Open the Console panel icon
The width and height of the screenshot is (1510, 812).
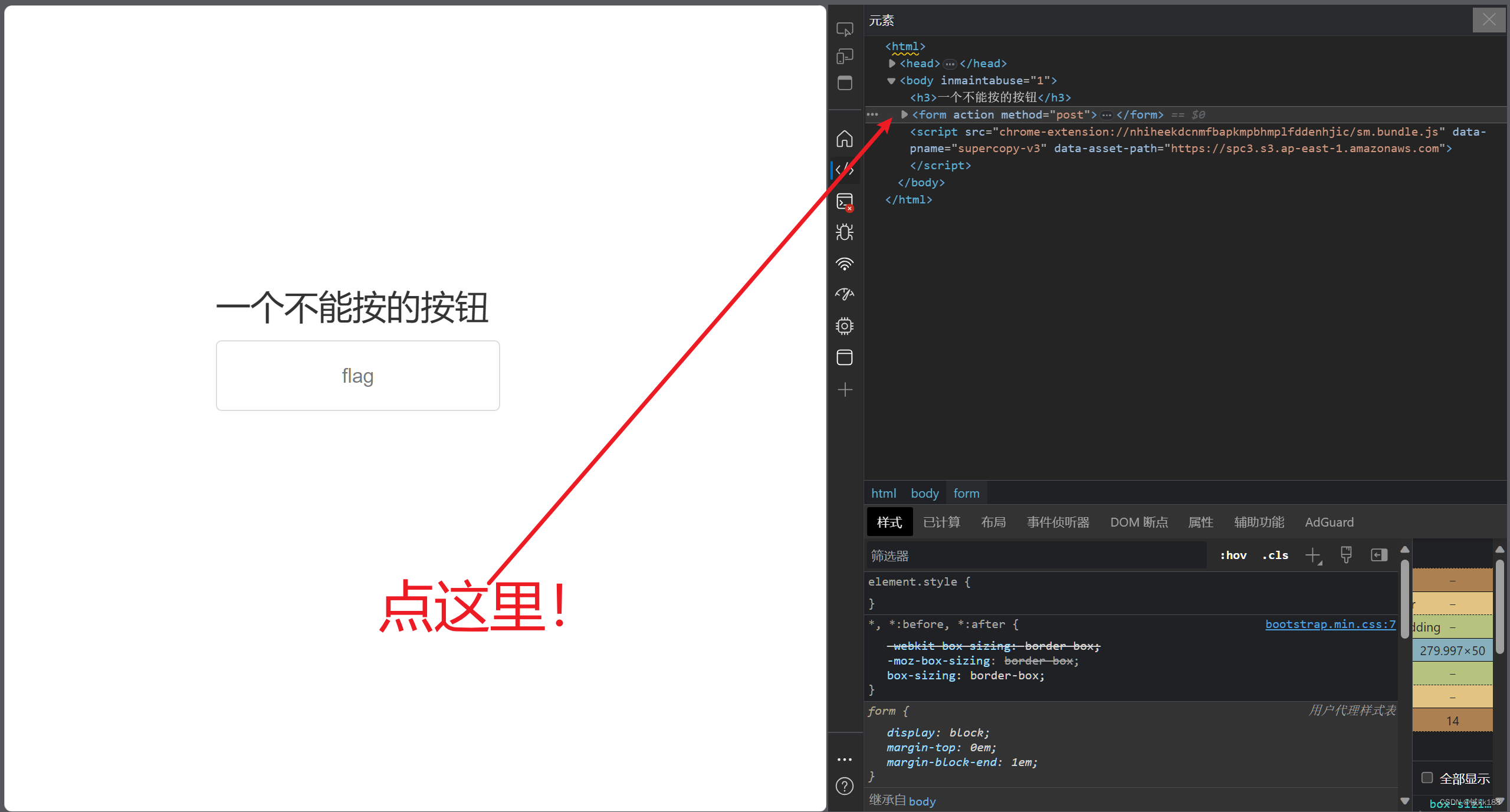pos(845,202)
